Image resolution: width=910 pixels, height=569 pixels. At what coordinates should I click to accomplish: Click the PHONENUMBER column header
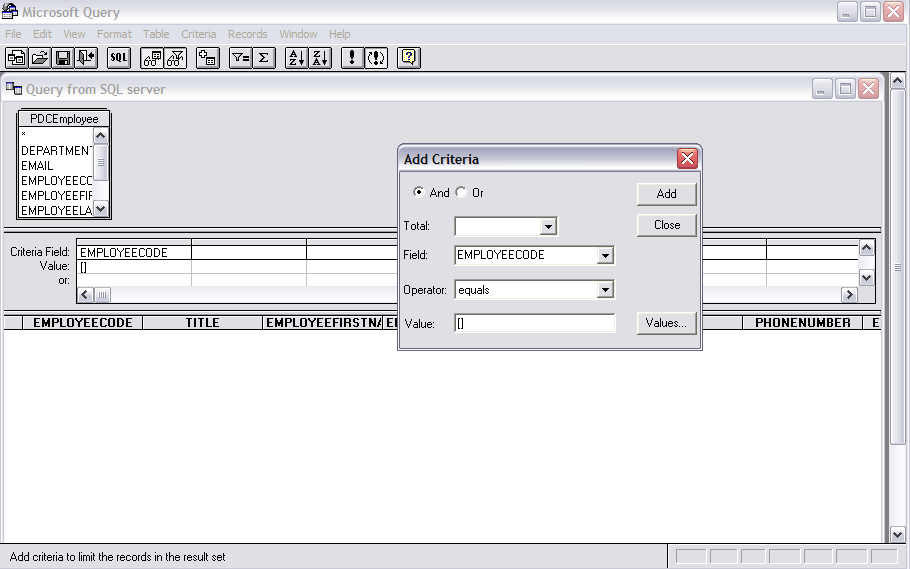[803, 323]
